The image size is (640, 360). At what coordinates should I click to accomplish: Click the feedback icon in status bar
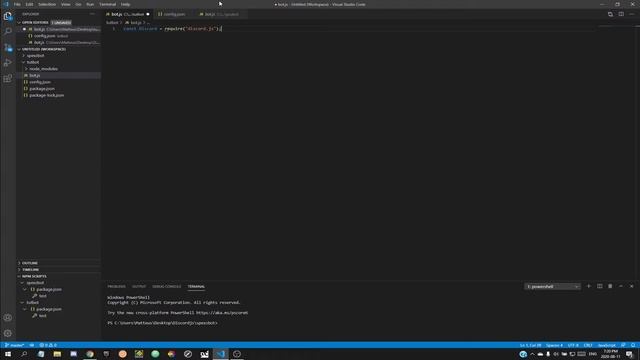tap(623, 345)
